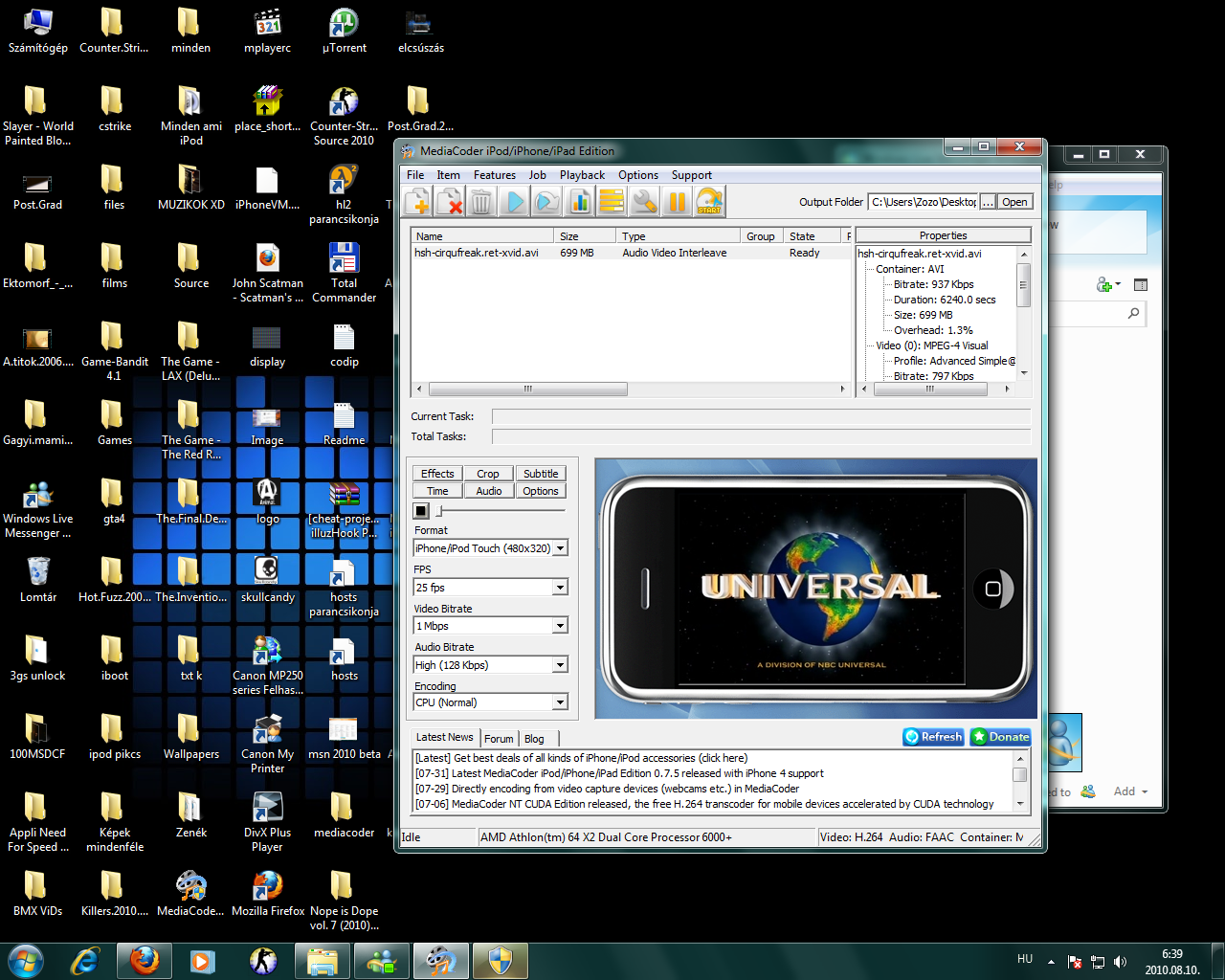This screenshot has height=980, width=1225.
Task: Select the Latest News tab
Action: 444,737
